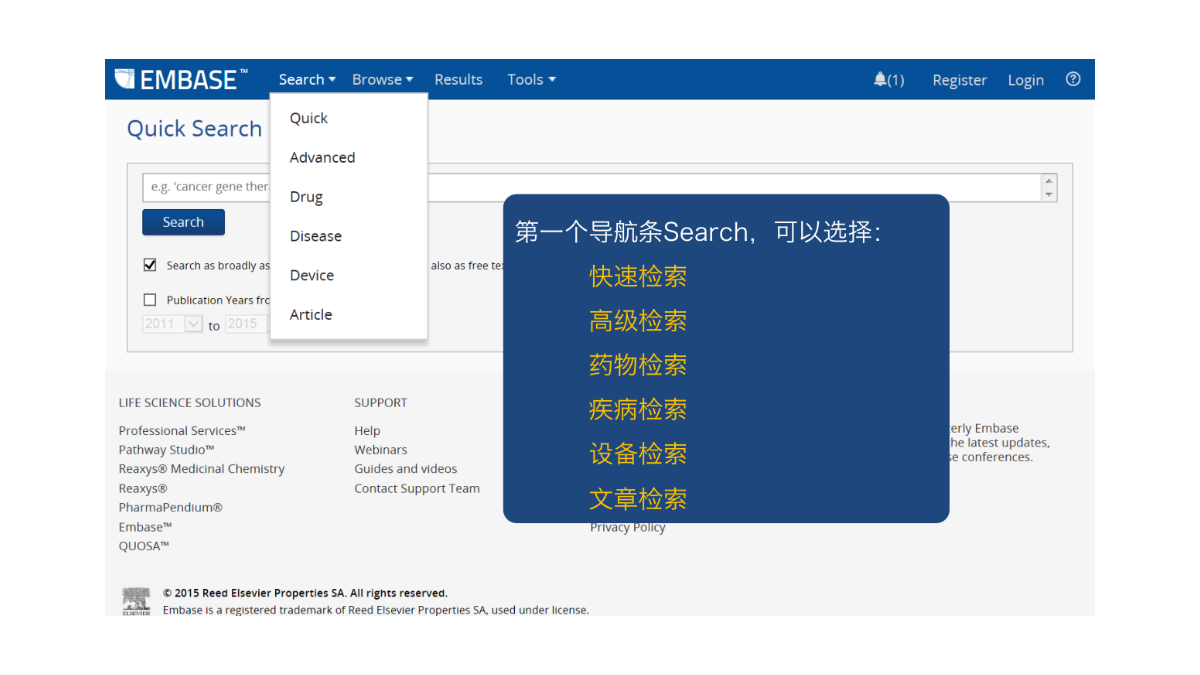
Task: Open the Embase™ footer link
Action: (146, 527)
